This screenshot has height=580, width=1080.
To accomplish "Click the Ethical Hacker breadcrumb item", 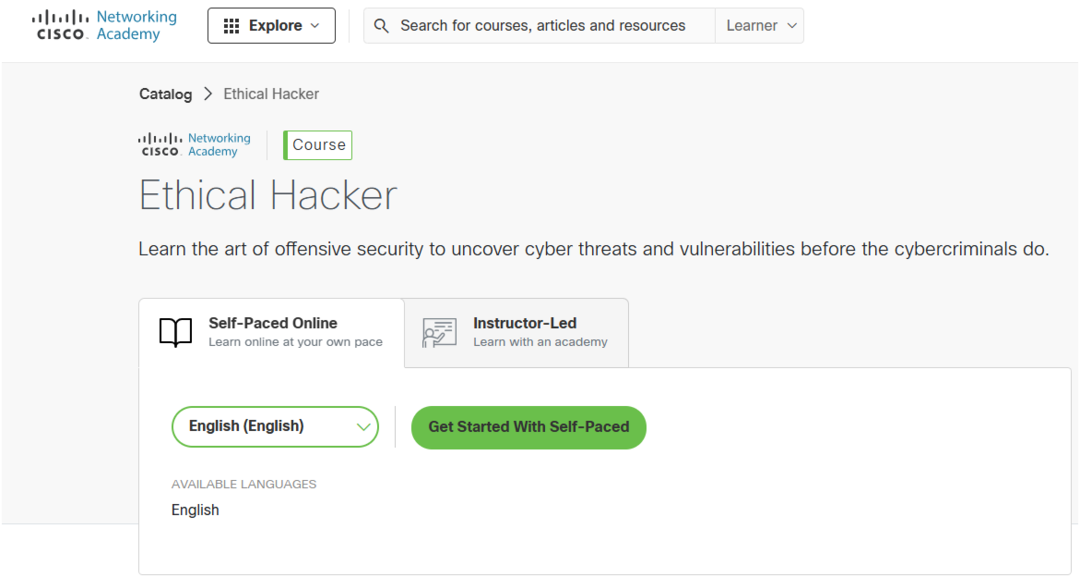I will (271, 94).
